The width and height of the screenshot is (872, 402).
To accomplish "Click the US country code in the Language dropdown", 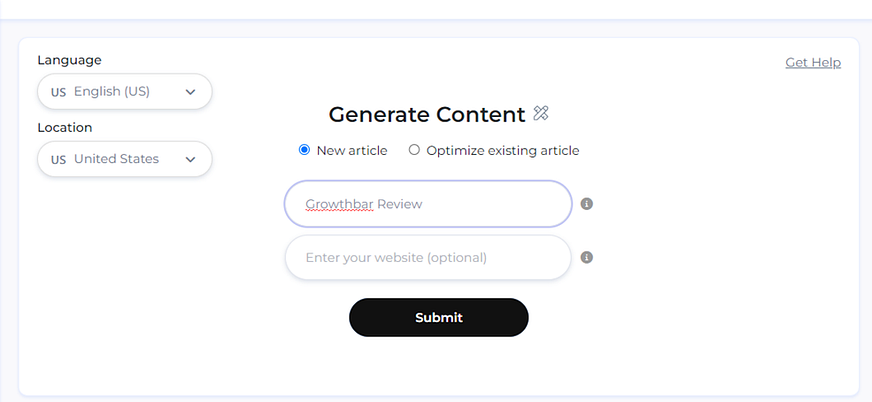I will [58, 92].
